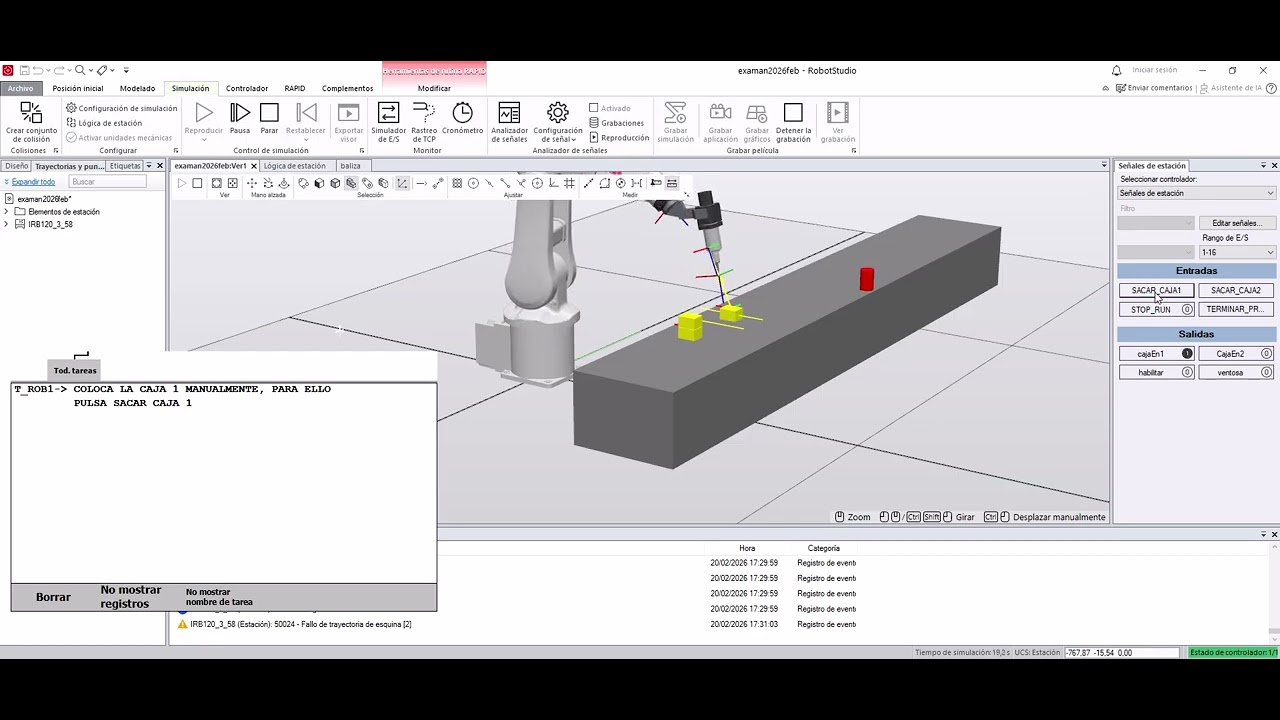
Task: Open the Cronómetro tool
Action: click(x=462, y=118)
